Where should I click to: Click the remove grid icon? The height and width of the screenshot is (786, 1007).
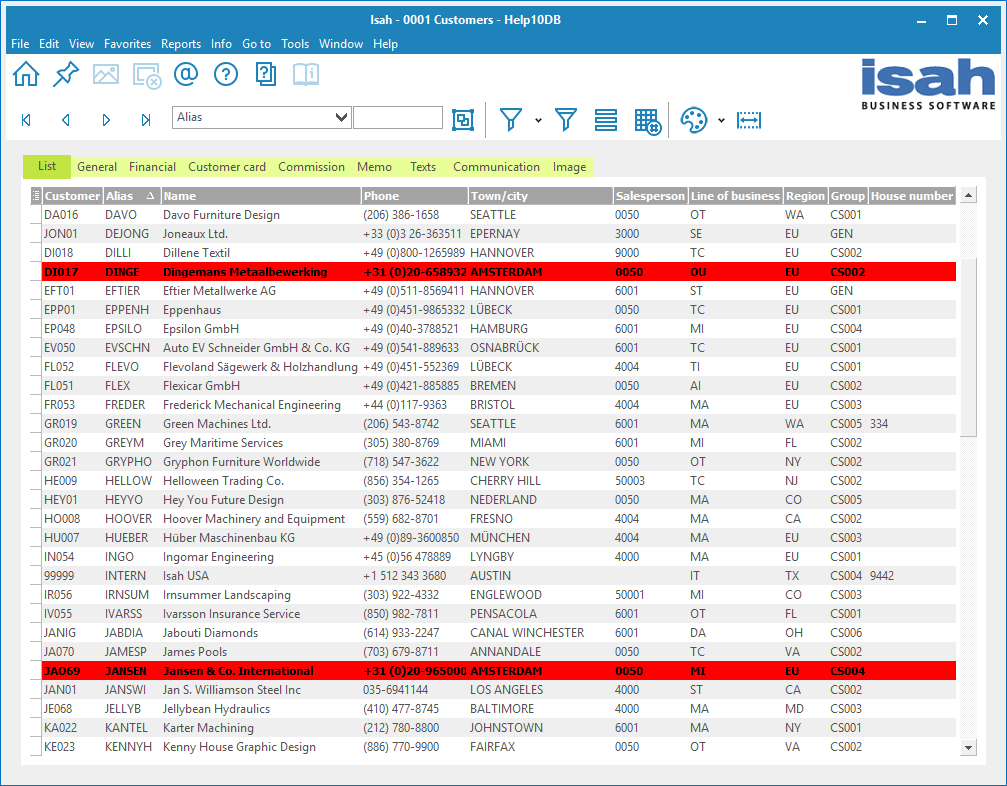[645, 119]
